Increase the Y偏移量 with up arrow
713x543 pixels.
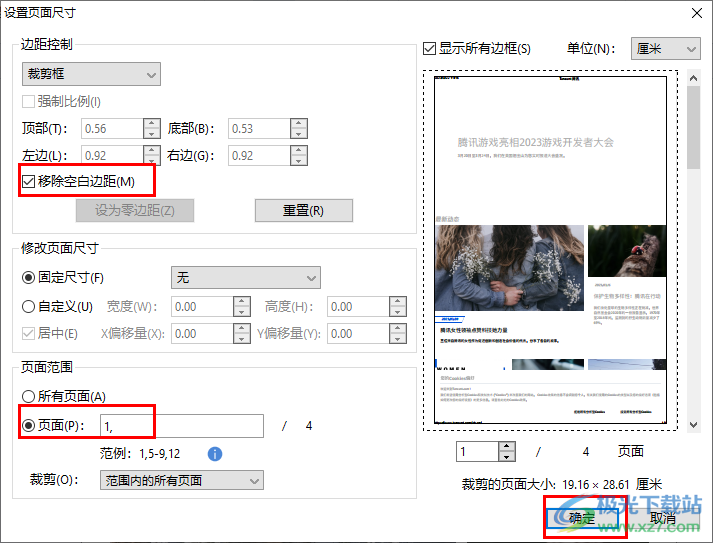coord(398,328)
